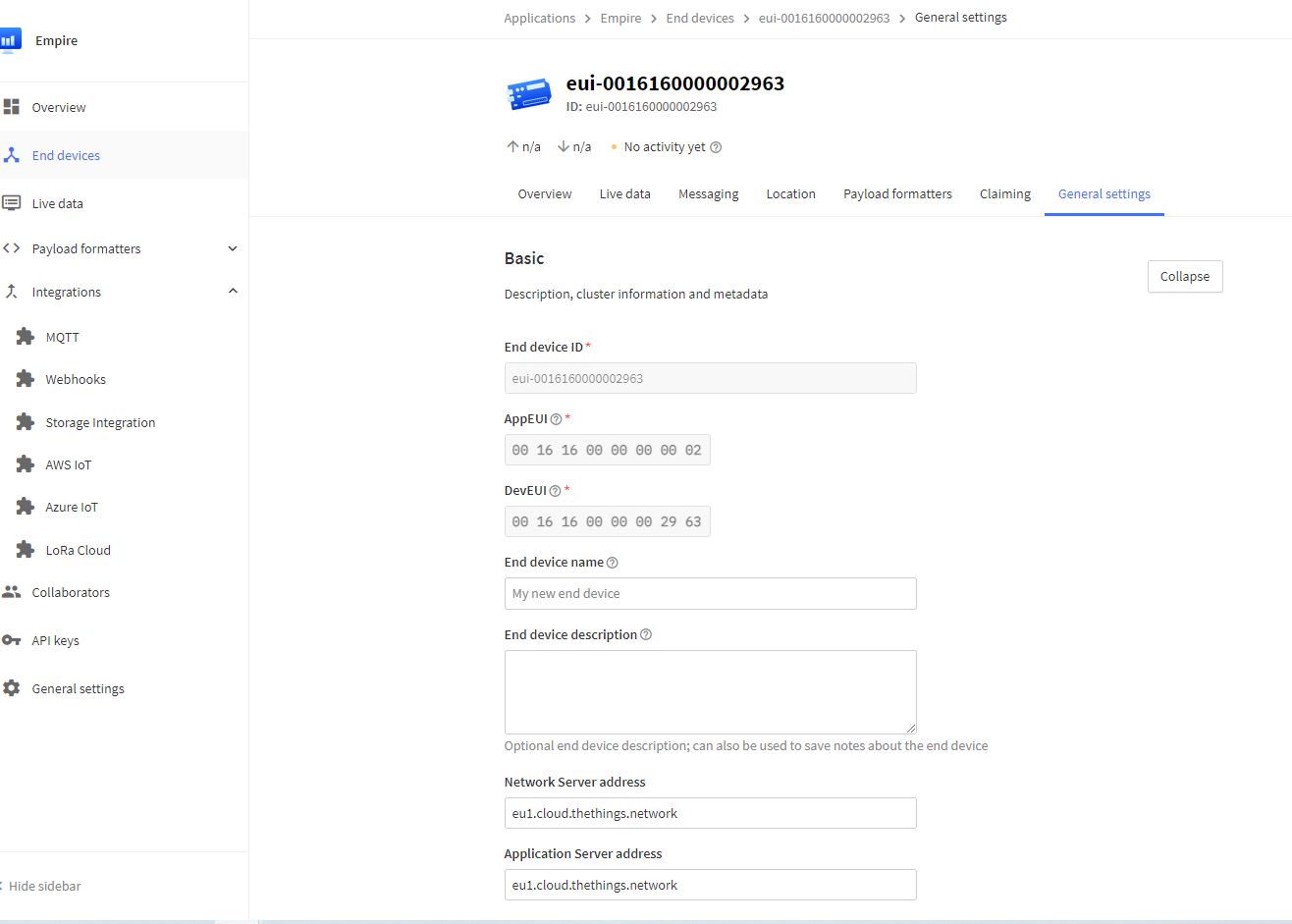Click help icon next to End device name

[x=613, y=563]
